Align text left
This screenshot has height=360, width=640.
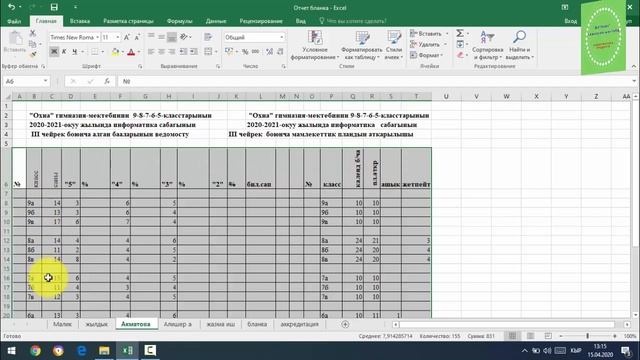pyautogui.click(x=151, y=52)
